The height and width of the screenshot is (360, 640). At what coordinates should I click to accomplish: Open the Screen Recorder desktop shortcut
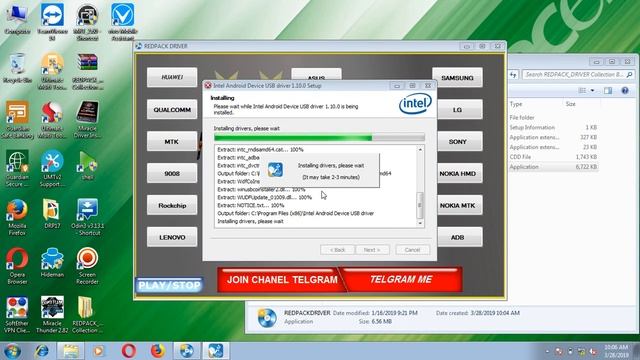click(x=87, y=266)
